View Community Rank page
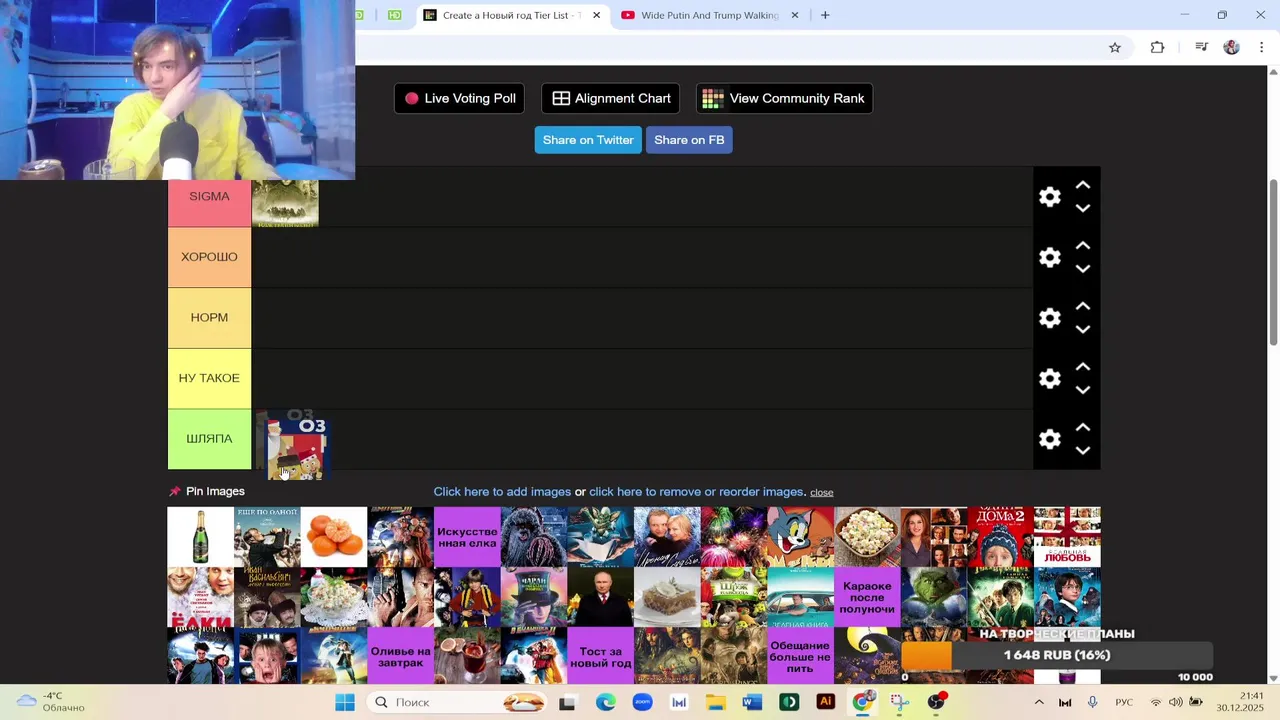Image resolution: width=1280 pixels, height=720 pixels. pyautogui.click(x=784, y=98)
